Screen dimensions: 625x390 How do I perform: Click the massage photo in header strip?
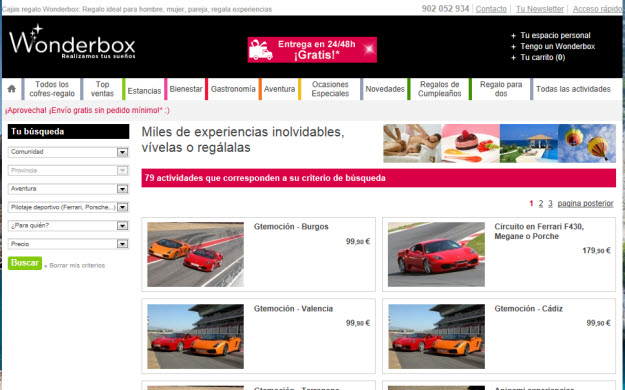point(412,144)
